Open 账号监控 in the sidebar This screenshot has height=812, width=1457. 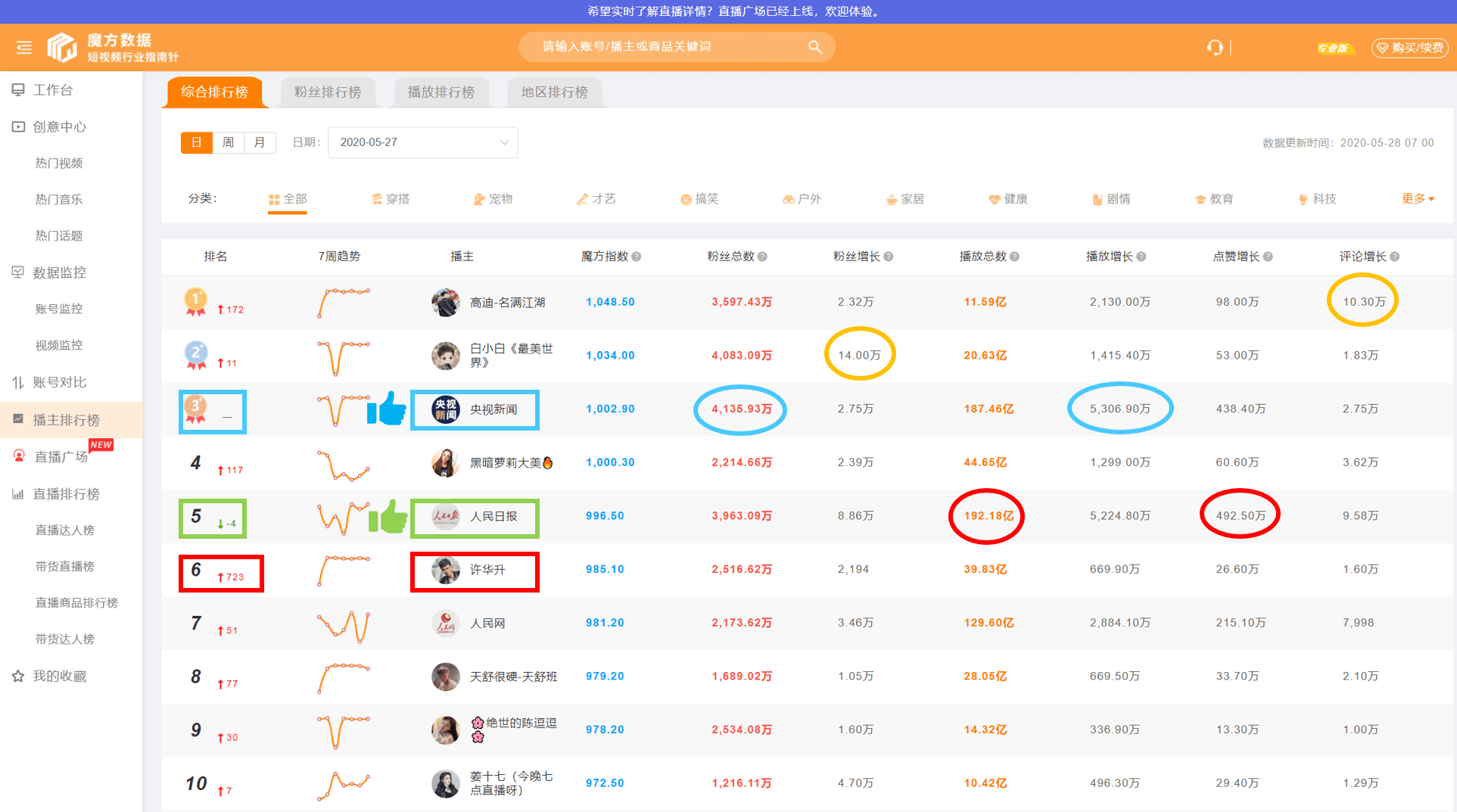tap(59, 309)
